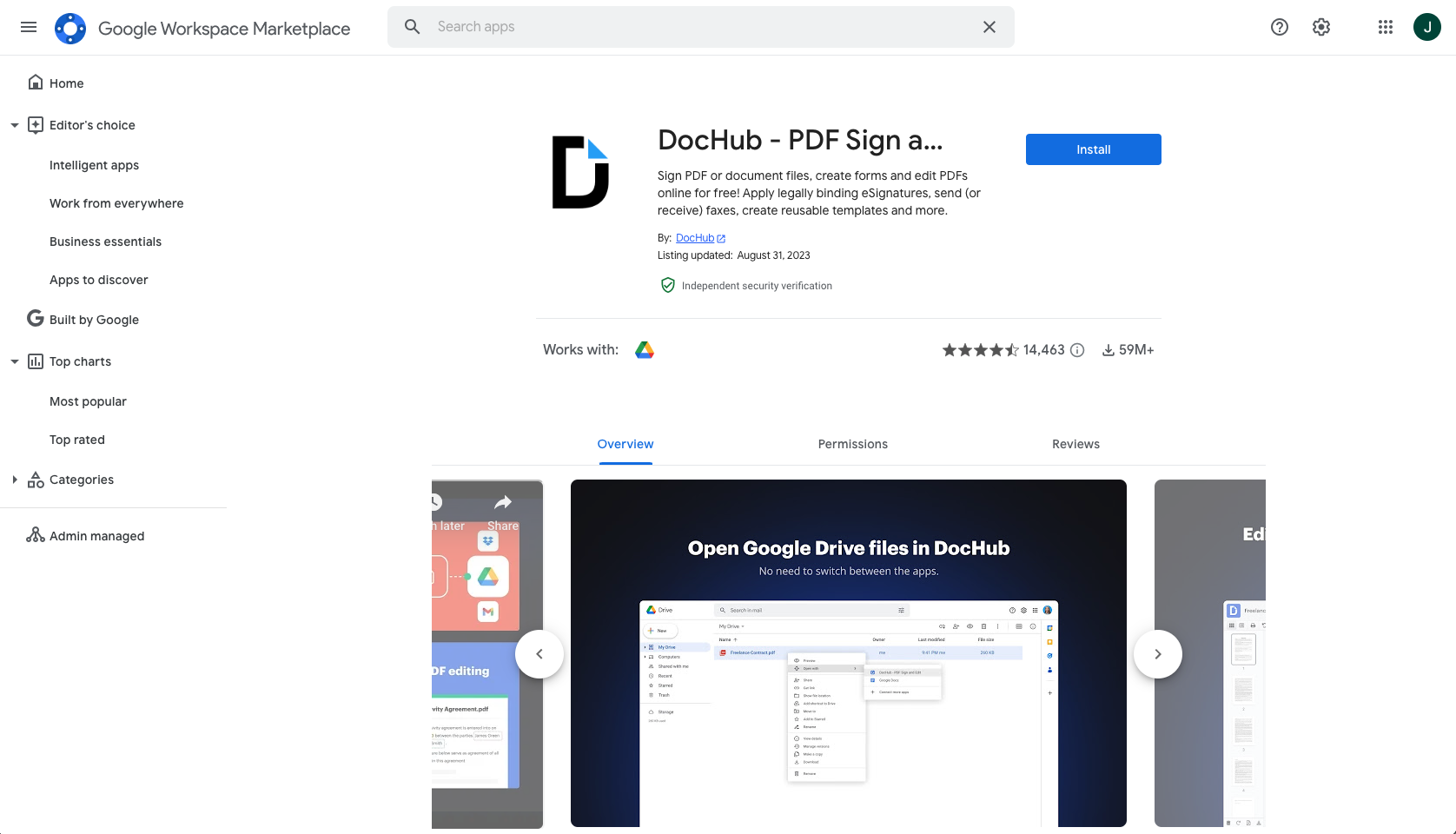This screenshot has width=1456, height=834.
Task: Click the security verification shield icon
Action: [668, 285]
